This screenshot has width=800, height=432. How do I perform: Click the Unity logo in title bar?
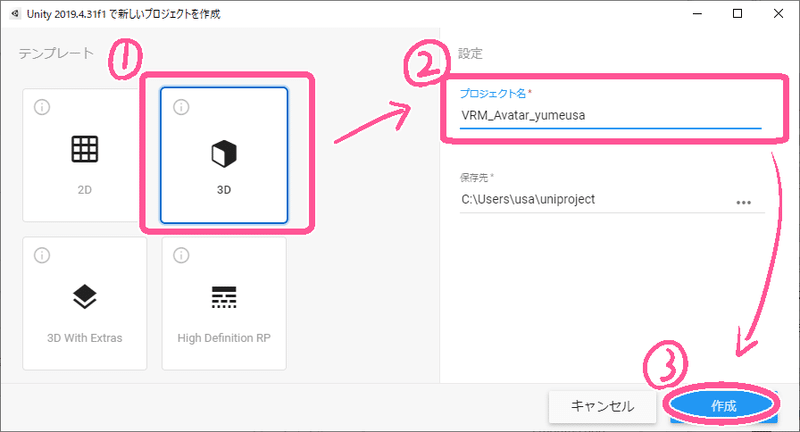[x=15, y=14]
